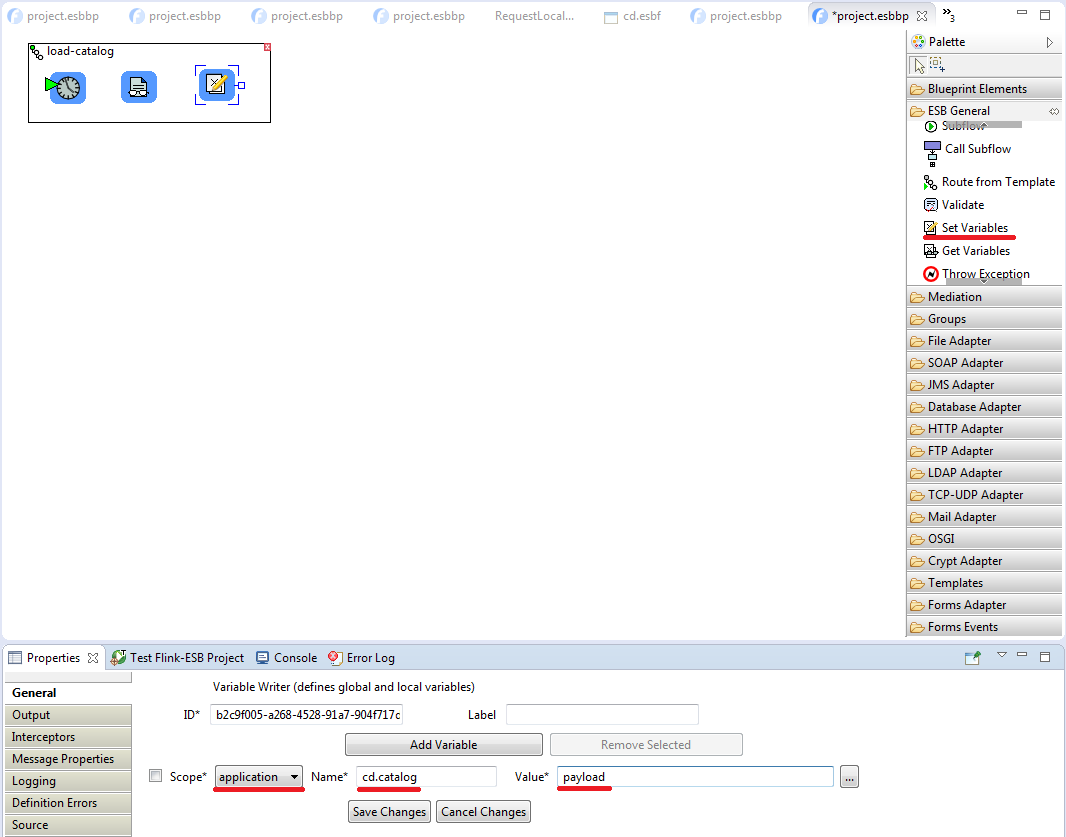The height and width of the screenshot is (837, 1066).
Task: Choose Get Variables in the palette
Action: pos(975,251)
